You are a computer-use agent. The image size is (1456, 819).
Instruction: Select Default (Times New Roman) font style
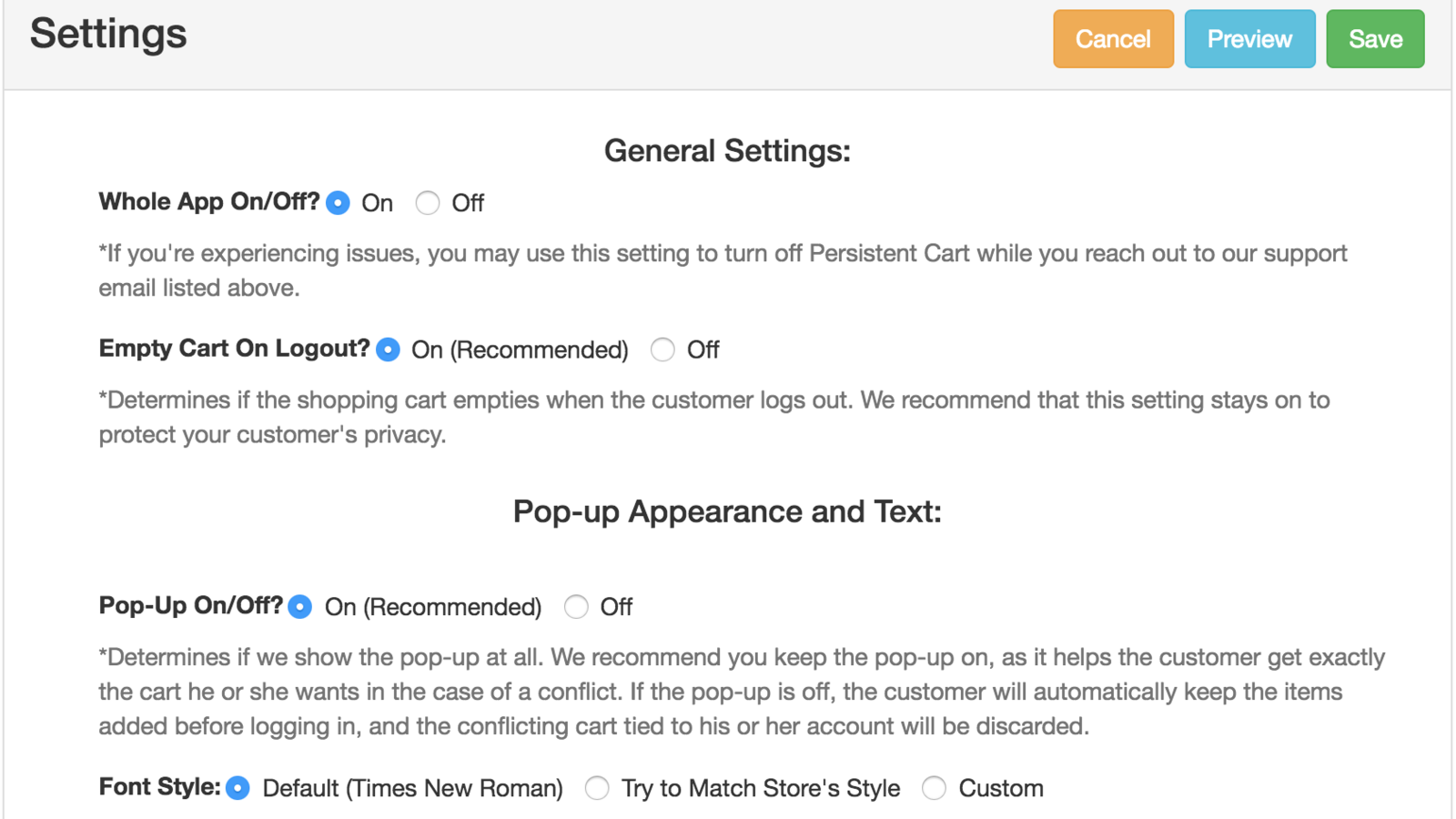[238, 788]
